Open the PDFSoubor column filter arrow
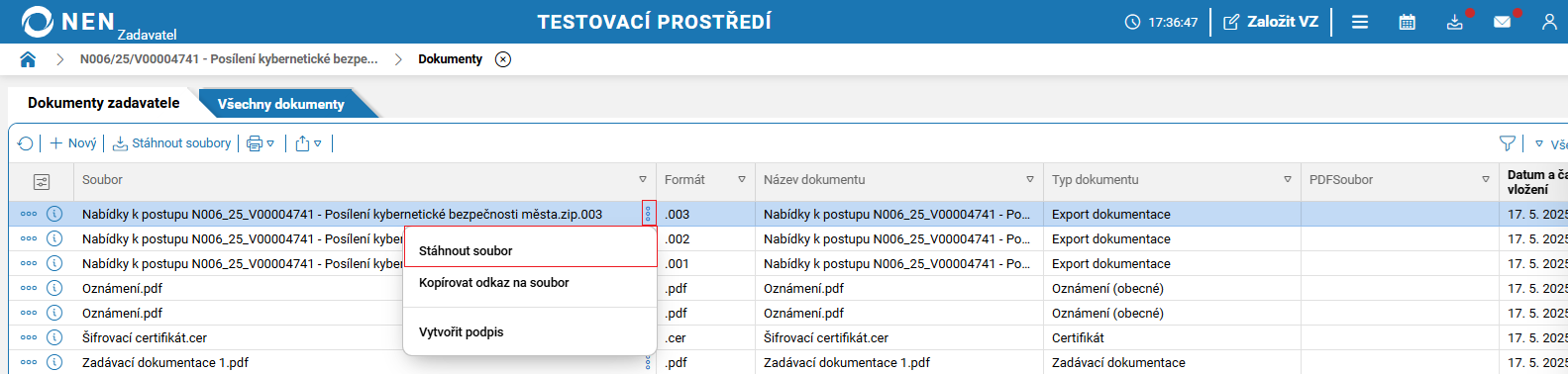This screenshot has width=1568, height=374. tap(1486, 180)
